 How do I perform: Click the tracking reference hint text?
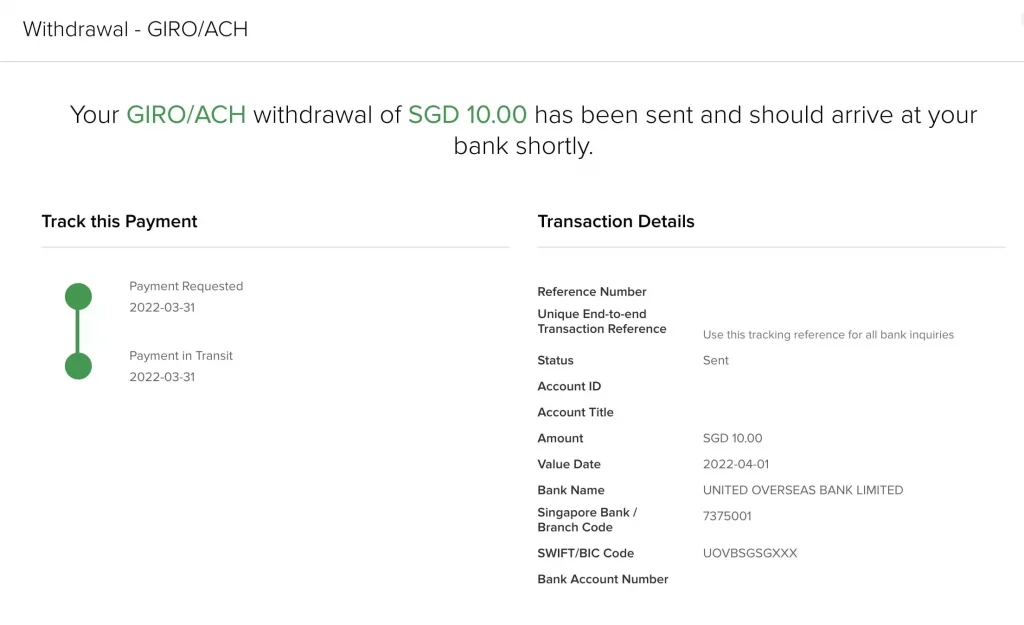pos(828,335)
